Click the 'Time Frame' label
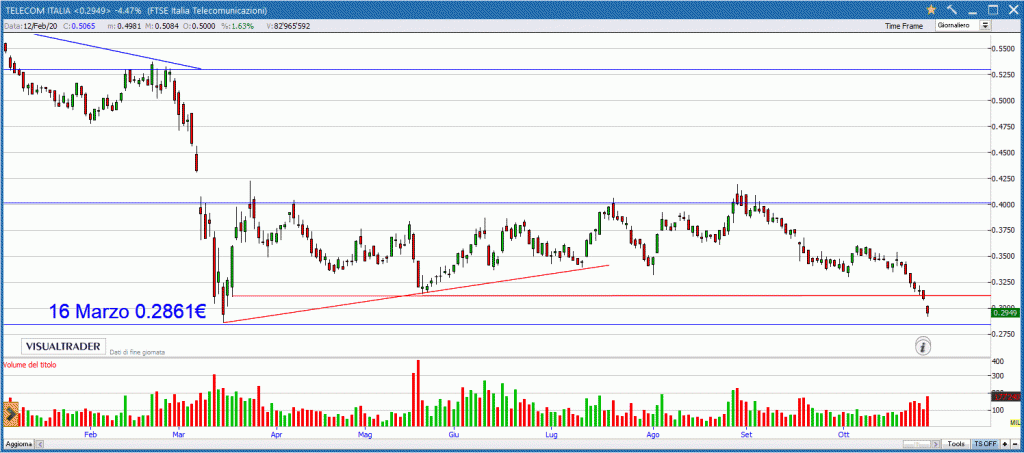1024x453 pixels. 904,26
